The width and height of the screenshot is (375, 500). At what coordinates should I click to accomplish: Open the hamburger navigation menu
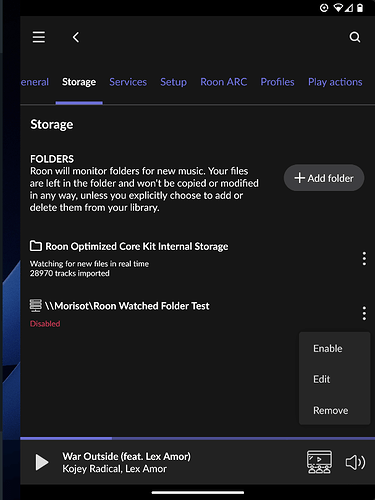pyautogui.click(x=39, y=37)
